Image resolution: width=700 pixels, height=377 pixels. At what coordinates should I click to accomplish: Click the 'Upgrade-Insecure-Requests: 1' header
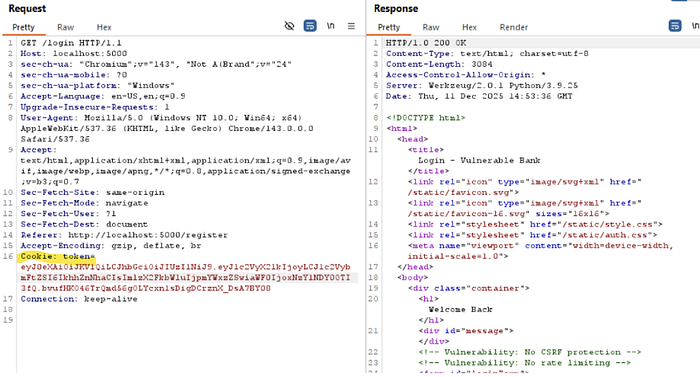(95, 107)
